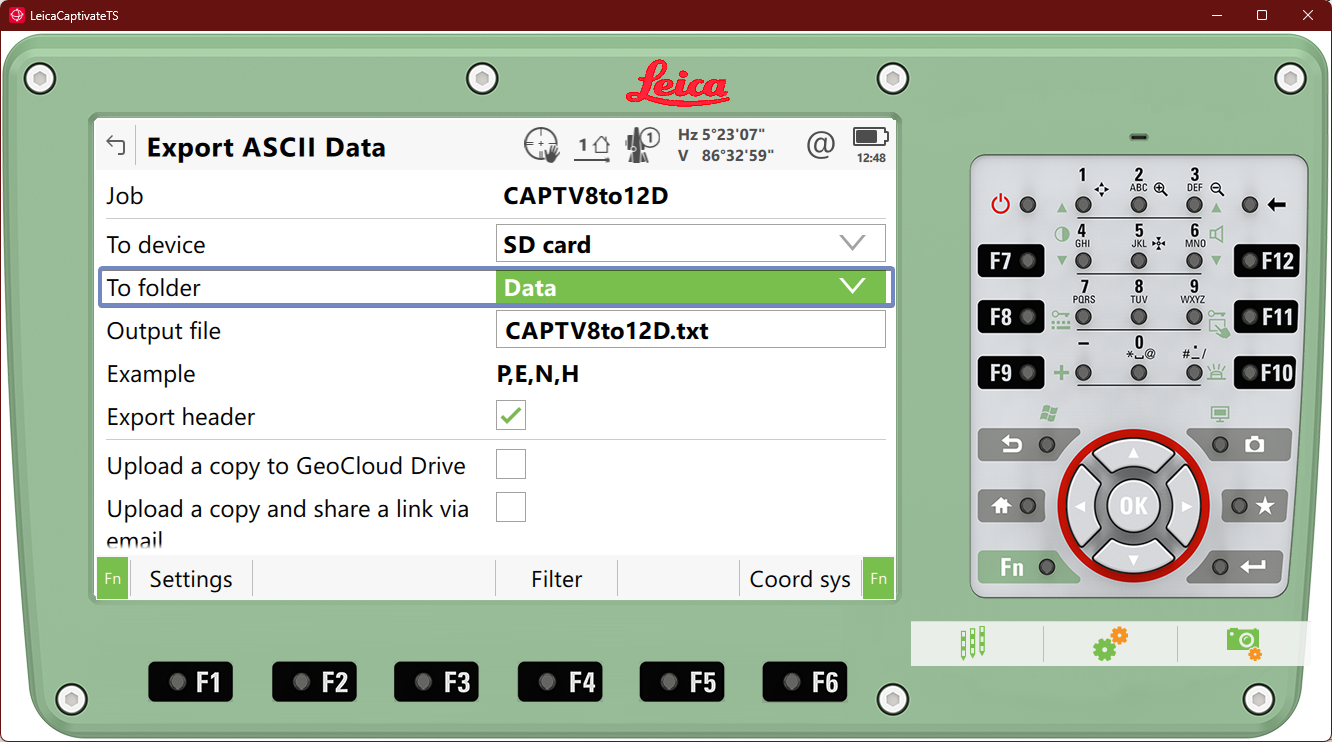Viewport: 1332px width, 742px height.
Task: Enable Upload a copy to GeoCloud Drive
Action: [x=511, y=465]
